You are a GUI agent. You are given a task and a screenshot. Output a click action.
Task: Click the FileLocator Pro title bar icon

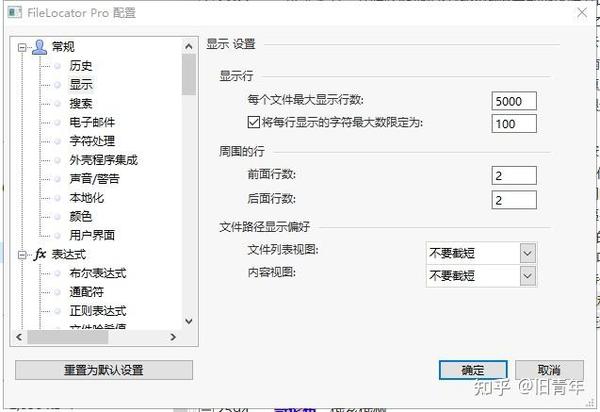point(15,13)
